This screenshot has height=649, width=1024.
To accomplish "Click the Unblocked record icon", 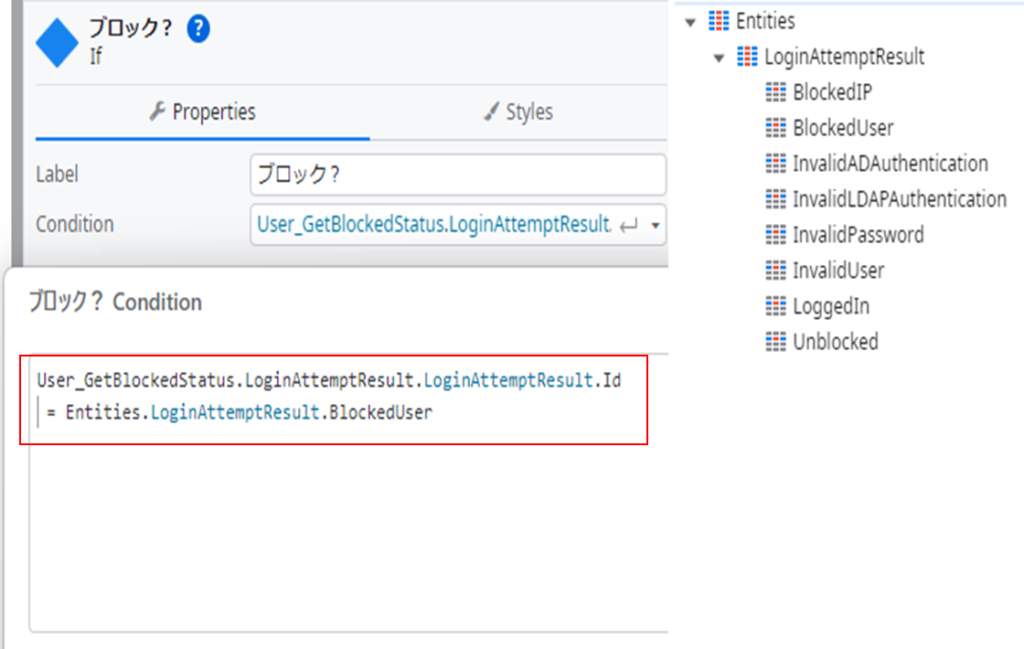I will (x=776, y=342).
